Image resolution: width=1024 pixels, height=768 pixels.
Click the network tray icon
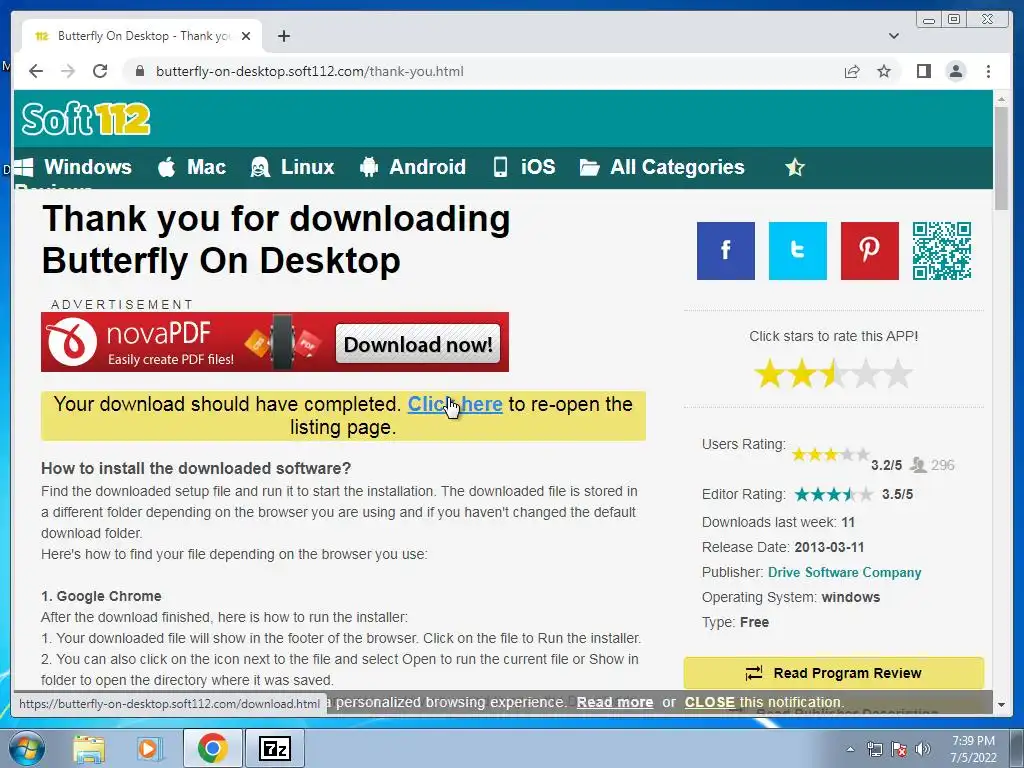(x=874, y=749)
